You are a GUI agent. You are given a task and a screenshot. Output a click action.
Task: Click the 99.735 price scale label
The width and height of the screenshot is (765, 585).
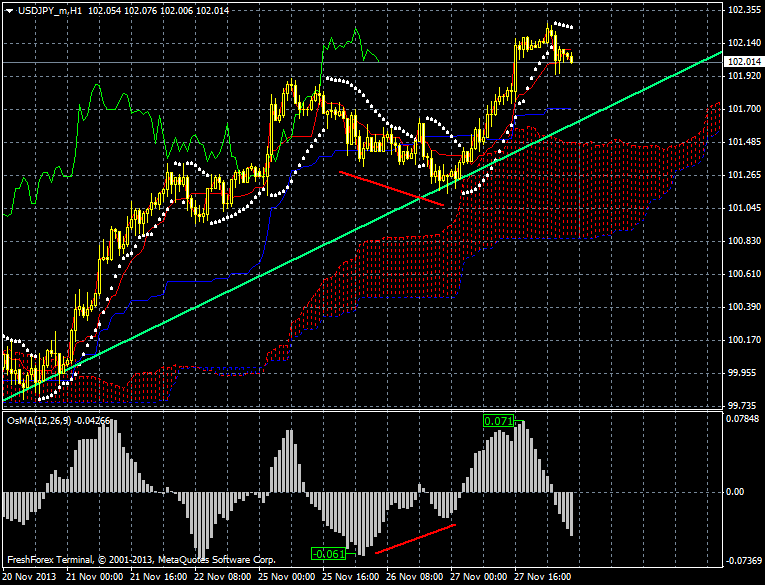[741, 405]
